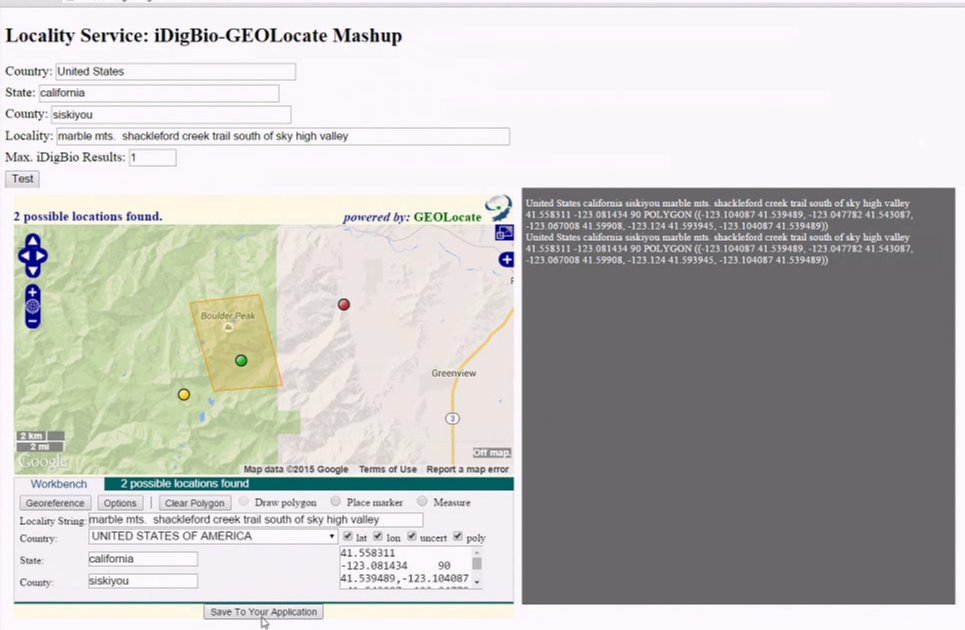Click the Boulder Peak summit icon

point(228,327)
